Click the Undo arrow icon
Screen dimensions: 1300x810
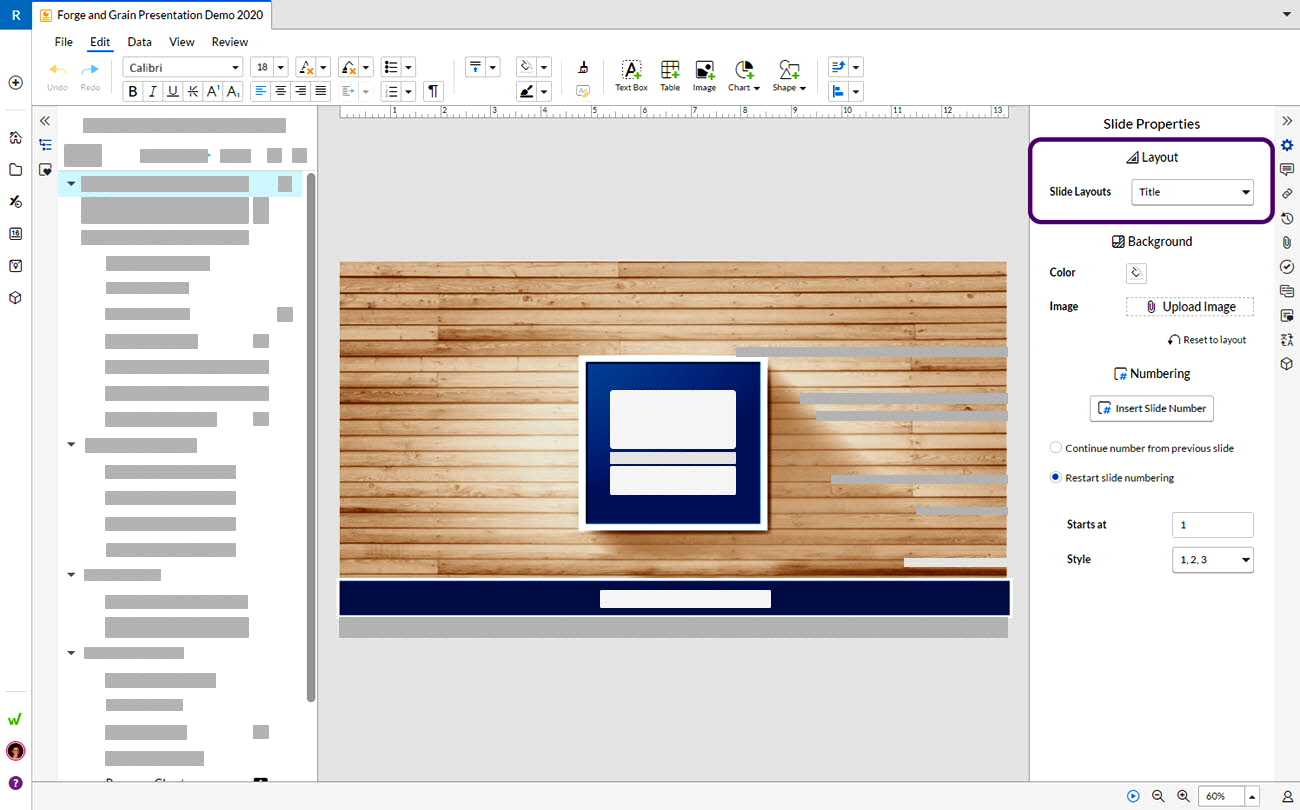point(58,69)
